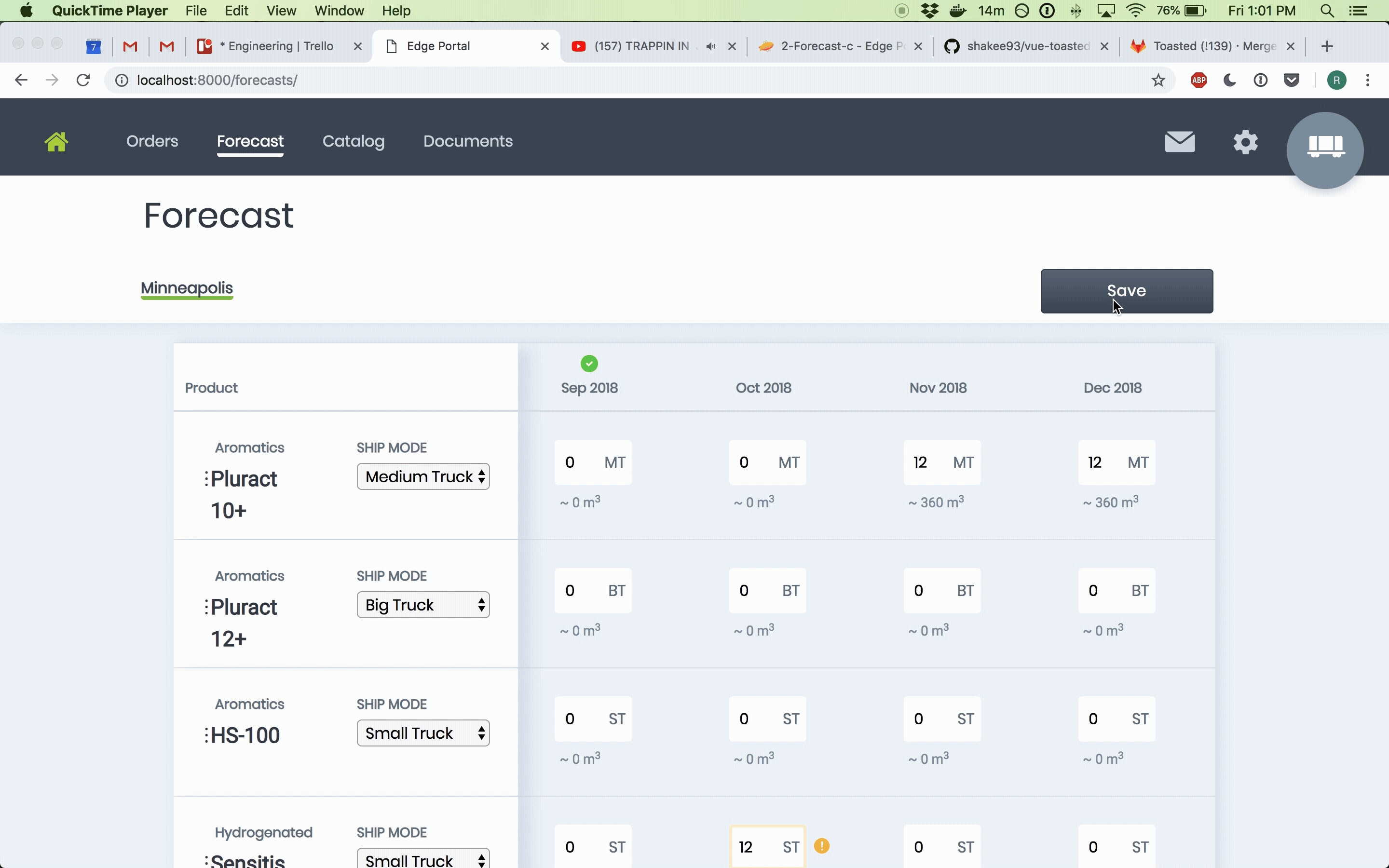Click the browser reload icon

(83, 81)
